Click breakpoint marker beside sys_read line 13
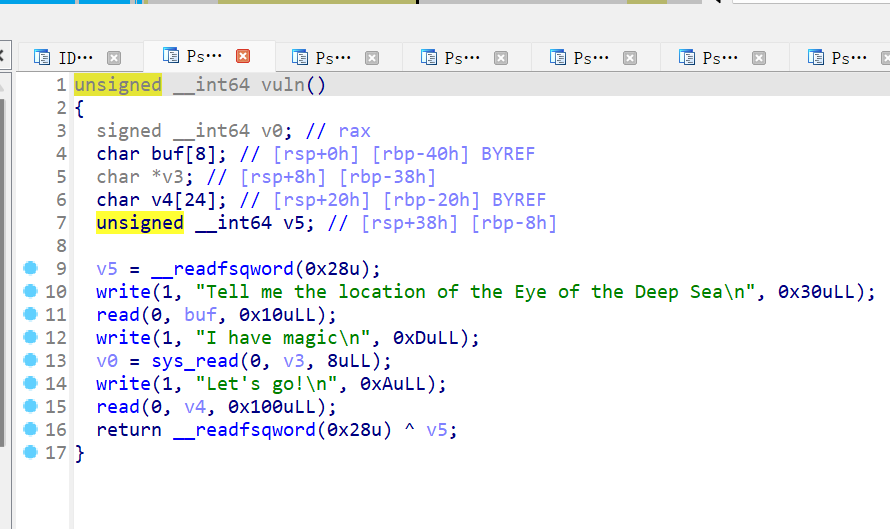Image resolution: width=890 pixels, height=529 pixels. coord(30,360)
